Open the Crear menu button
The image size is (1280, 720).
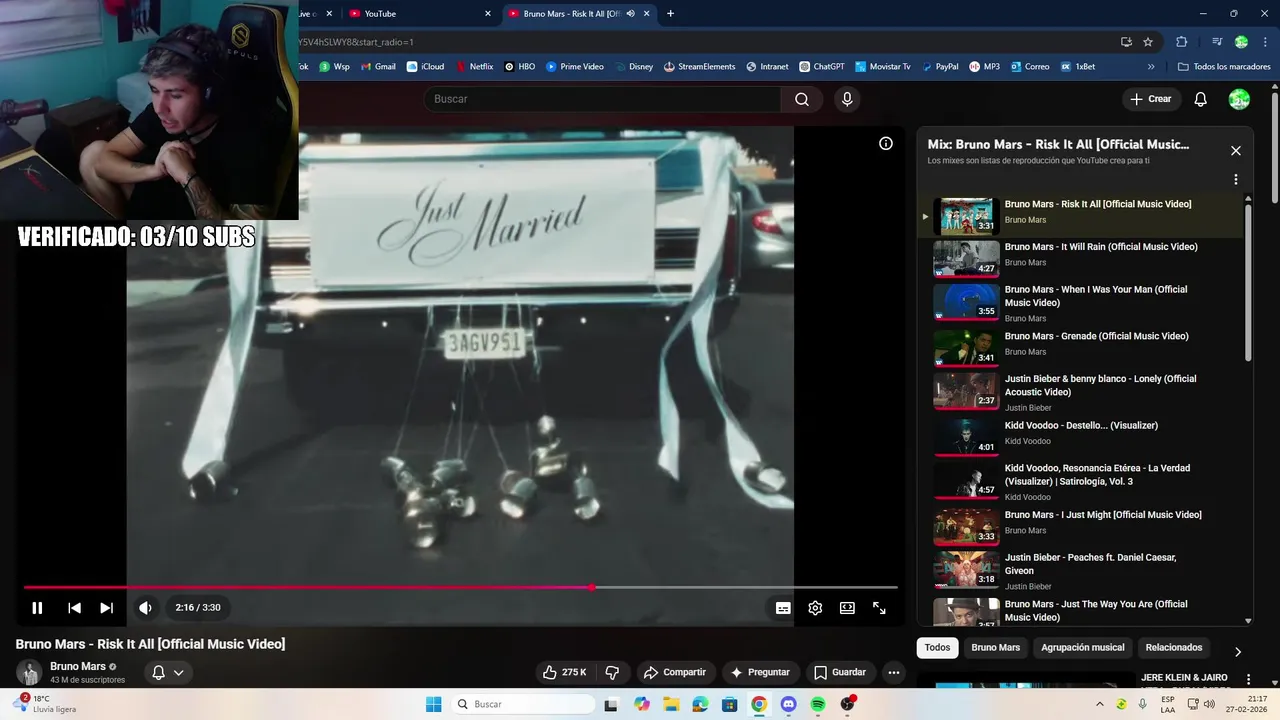[1151, 99]
